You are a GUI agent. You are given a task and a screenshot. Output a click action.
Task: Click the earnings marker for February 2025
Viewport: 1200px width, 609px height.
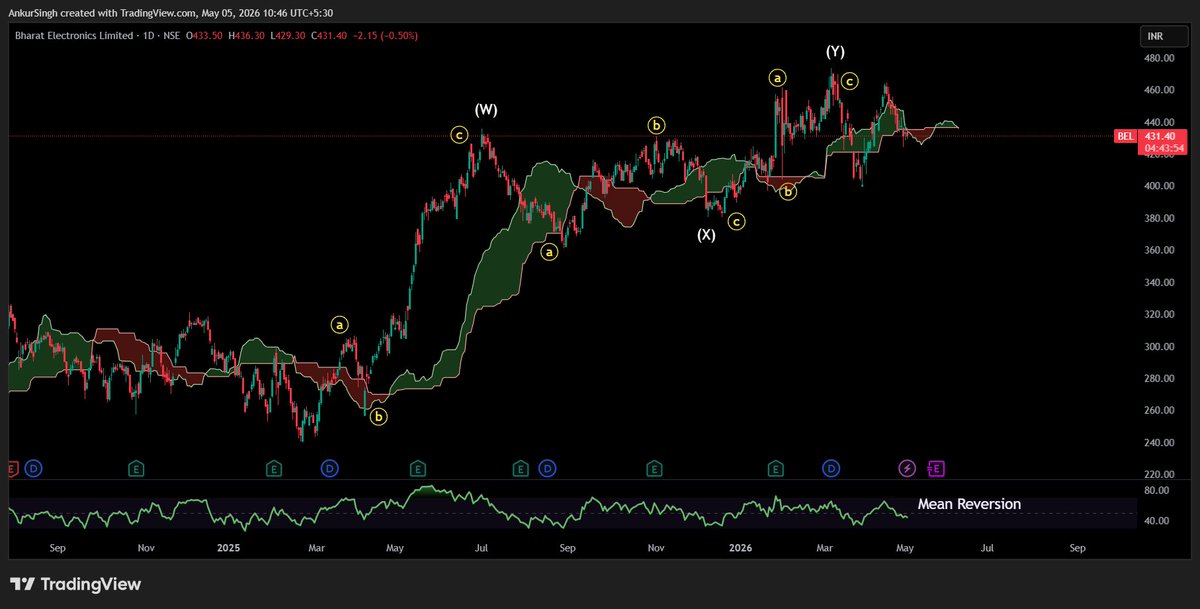[274, 467]
